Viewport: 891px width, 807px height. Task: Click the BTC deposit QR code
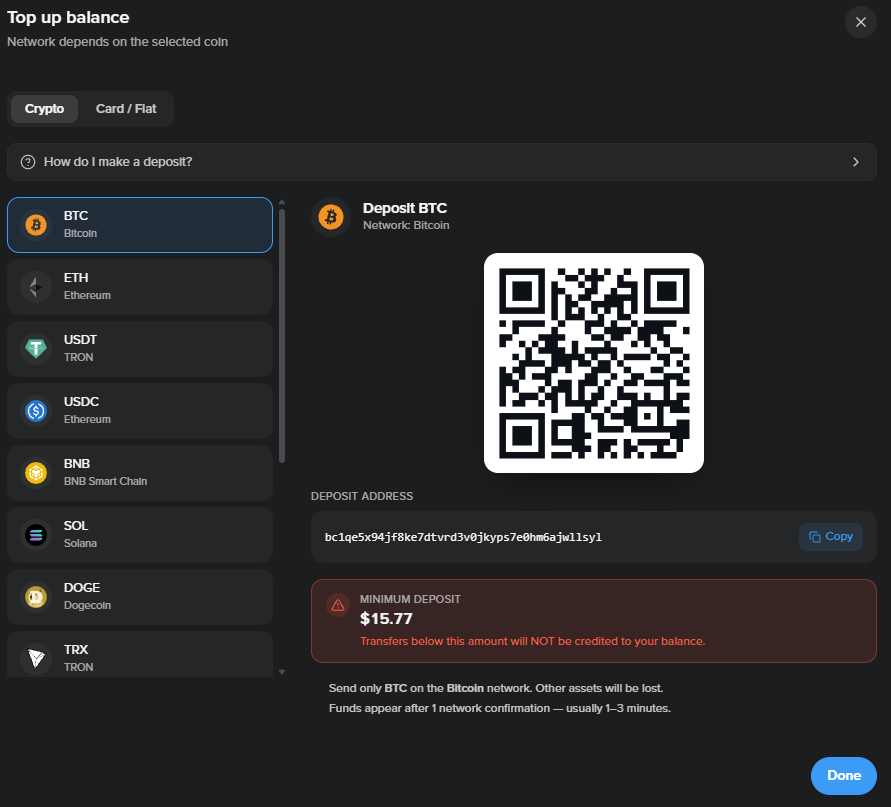pos(594,363)
